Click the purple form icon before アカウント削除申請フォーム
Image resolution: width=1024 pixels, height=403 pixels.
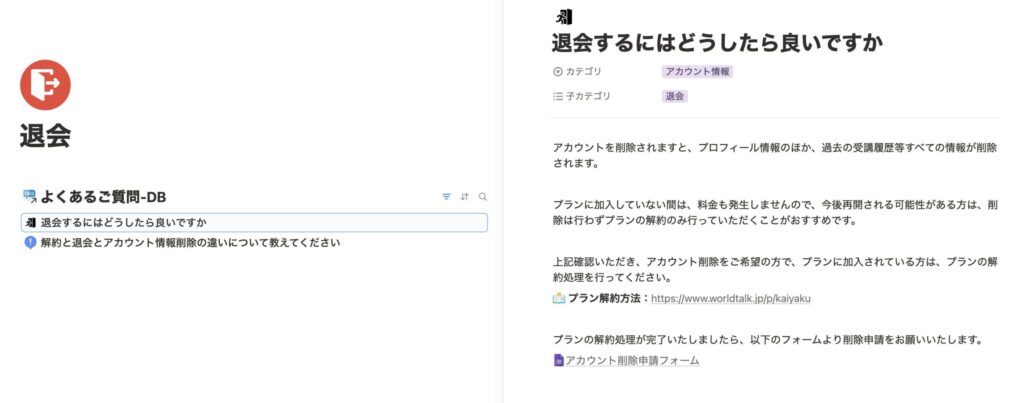click(x=559, y=360)
